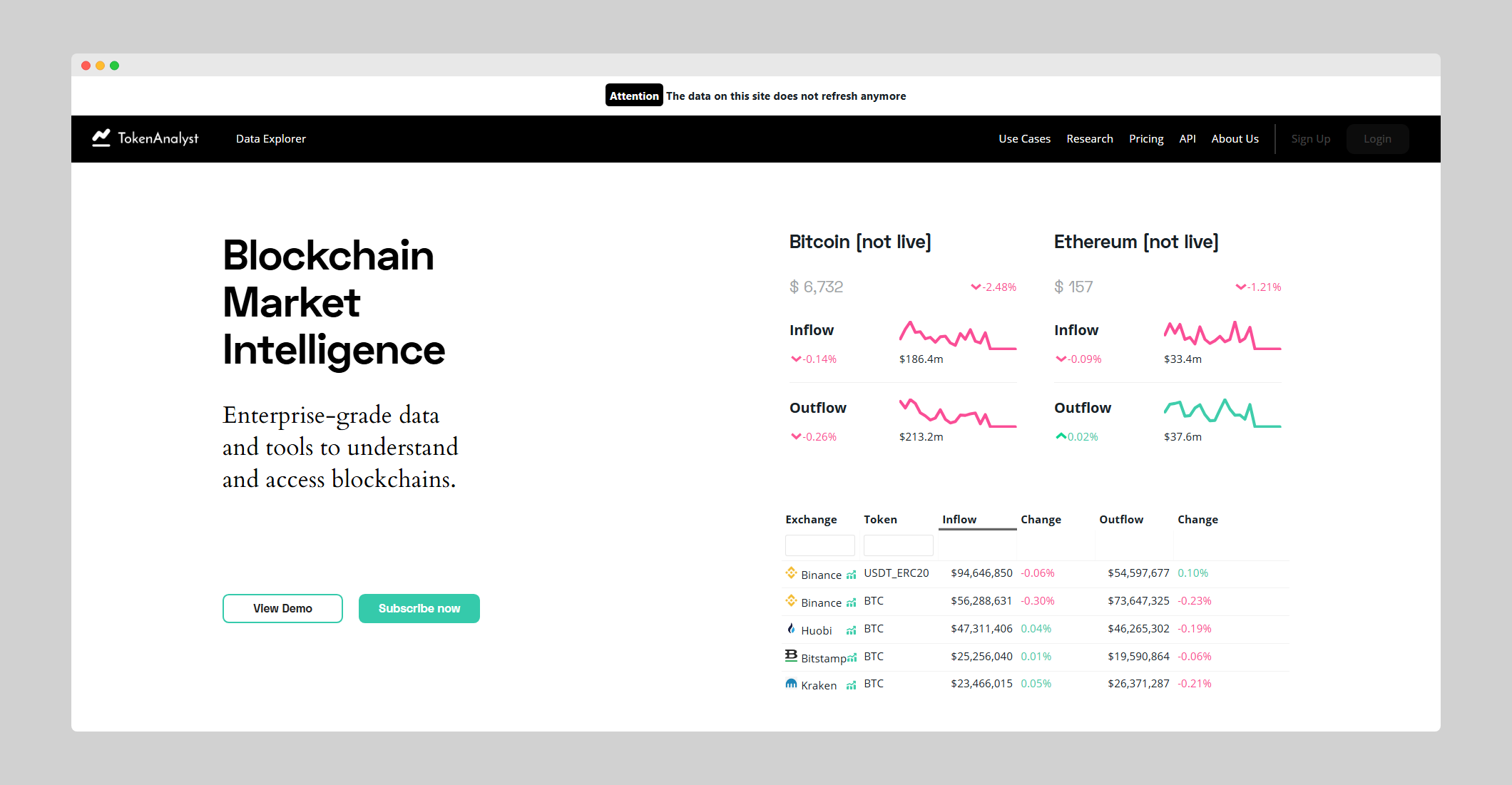
Task: Open the Pricing menu item
Action: [x=1146, y=139]
